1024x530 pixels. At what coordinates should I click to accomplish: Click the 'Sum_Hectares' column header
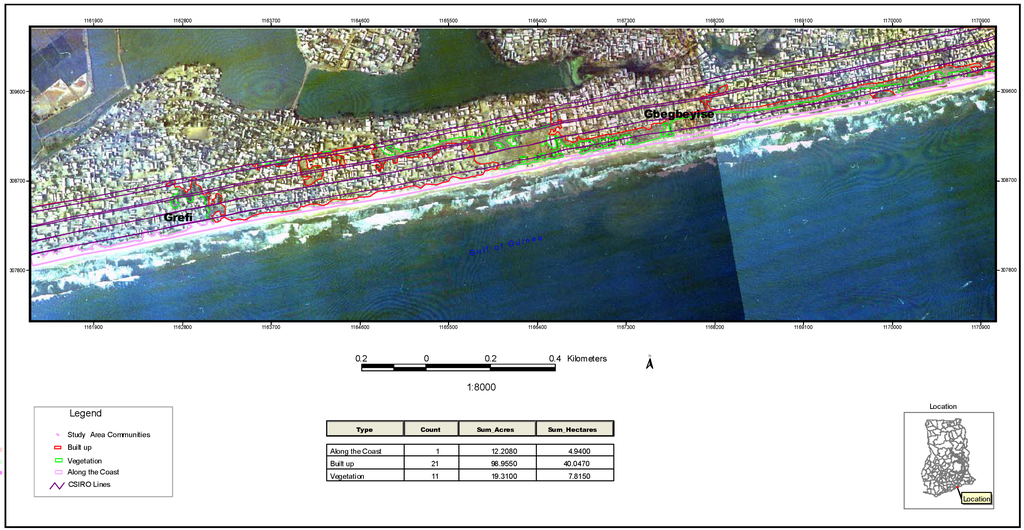pyautogui.click(x=575, y=429)
